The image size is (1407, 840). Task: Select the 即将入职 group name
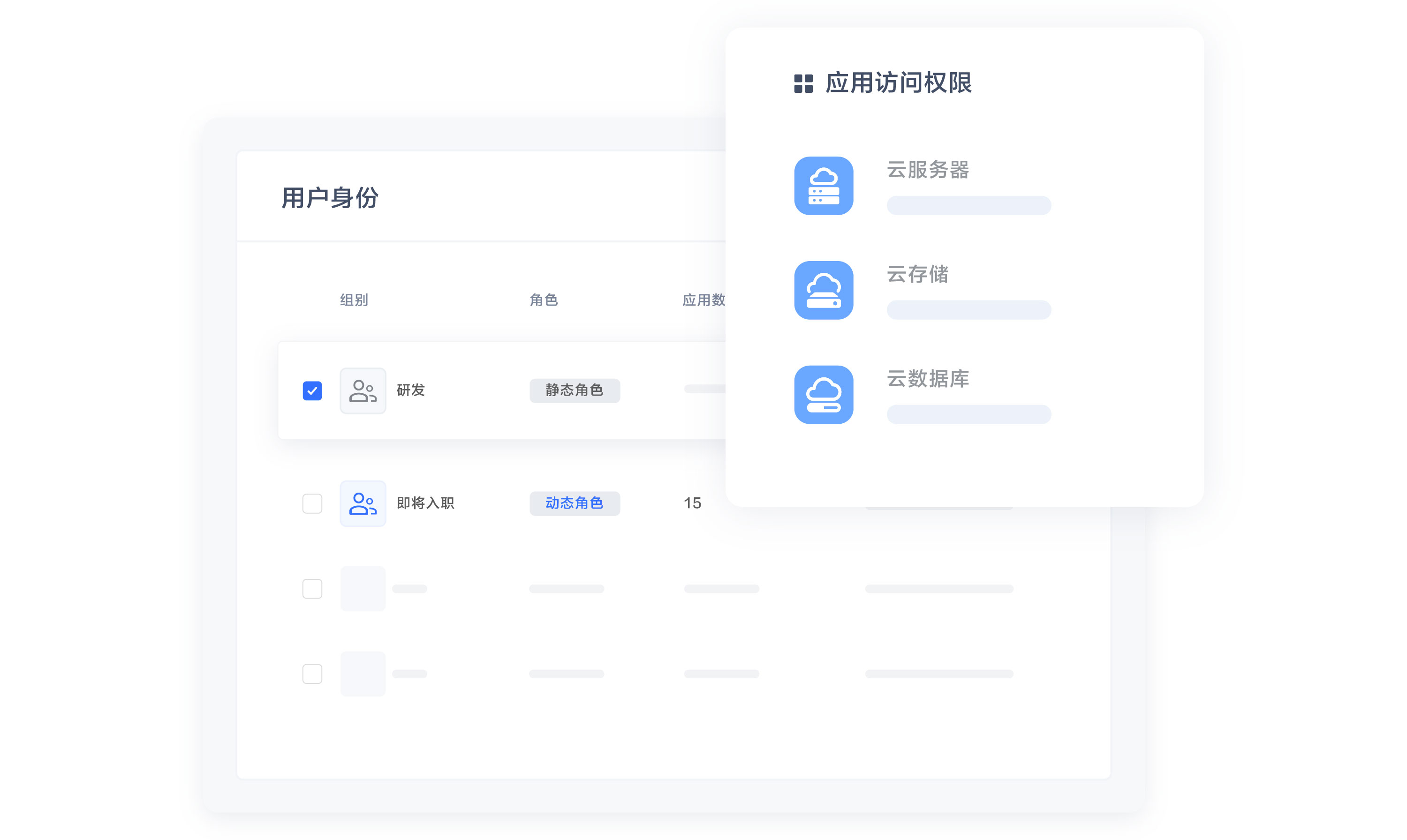click(x=425, y=502)
